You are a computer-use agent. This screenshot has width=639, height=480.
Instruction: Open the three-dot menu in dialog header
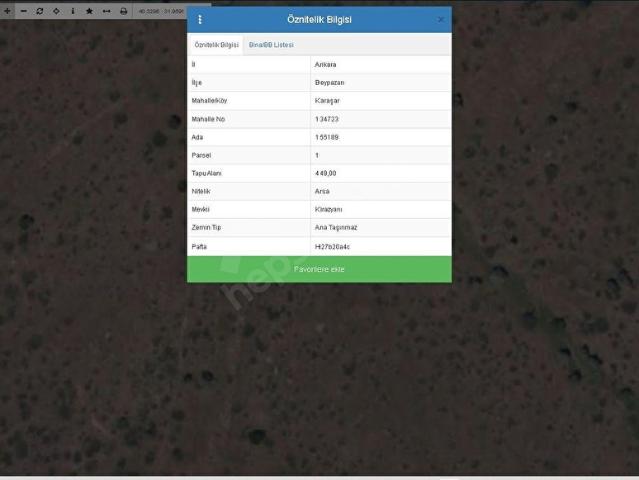pos(199,19)
